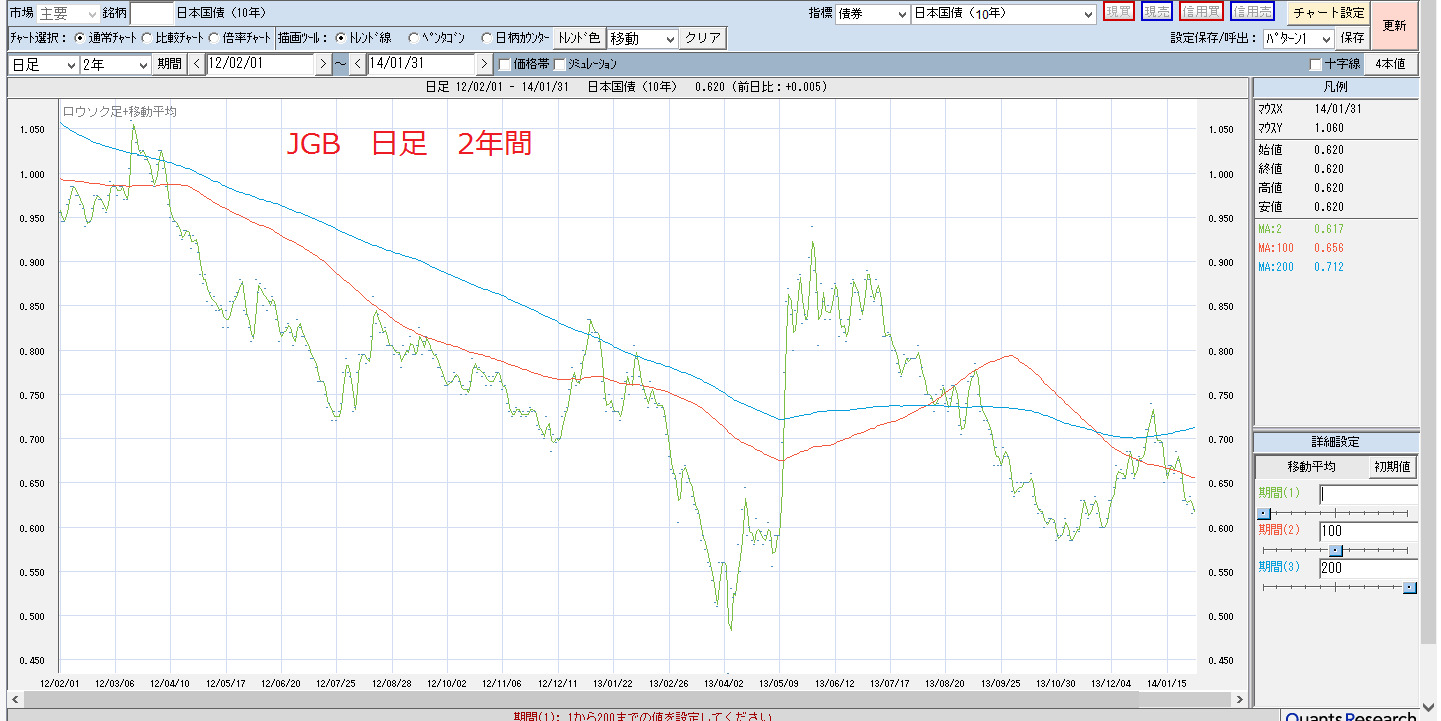Viewport: 1441px width, 721px height.
Task: Click the 期間(2) field showing 100
Action: [x=1368, y=531]
